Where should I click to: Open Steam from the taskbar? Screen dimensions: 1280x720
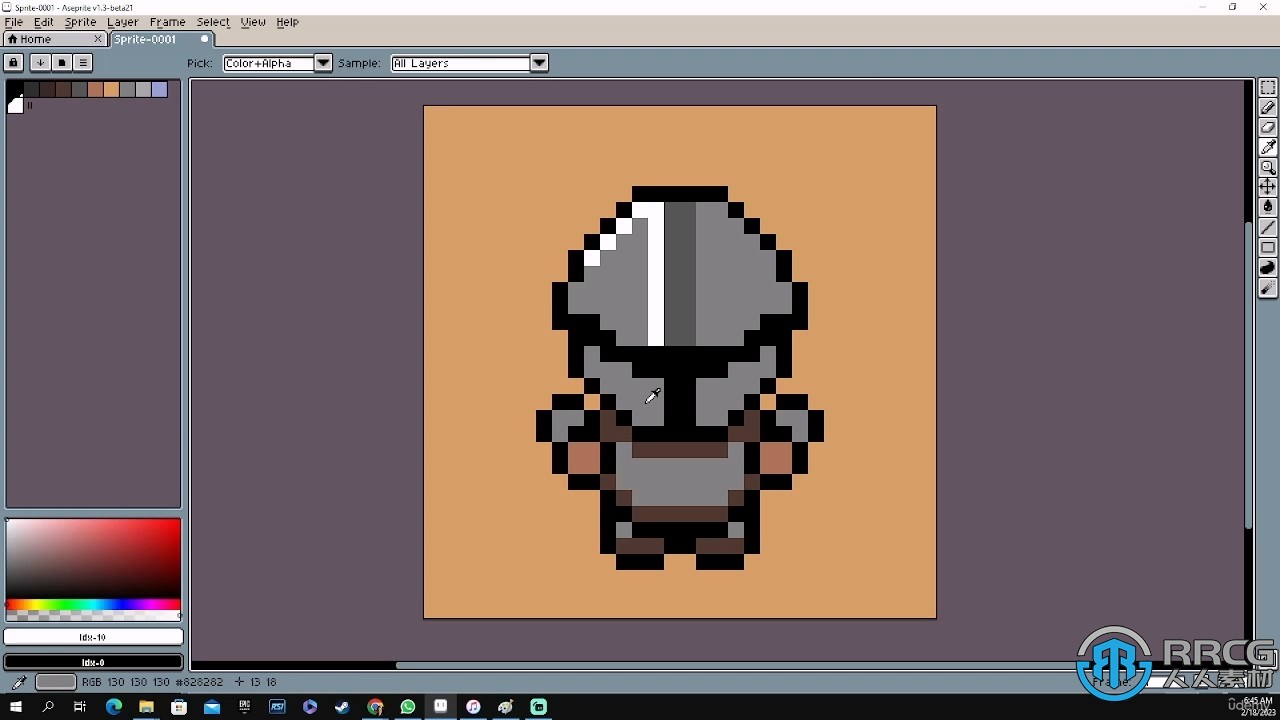342,707
